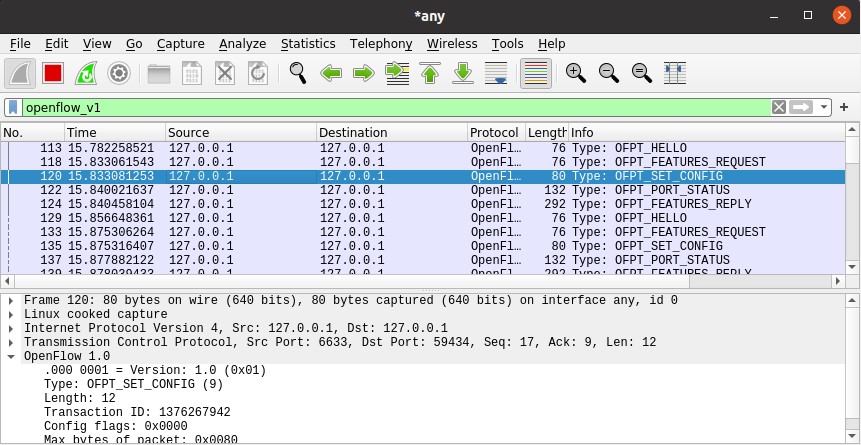The height and width of the screenshot is (445, 861).
Task: Expand Internet Protocol Version 4 node
Action: tap(12, 329)
